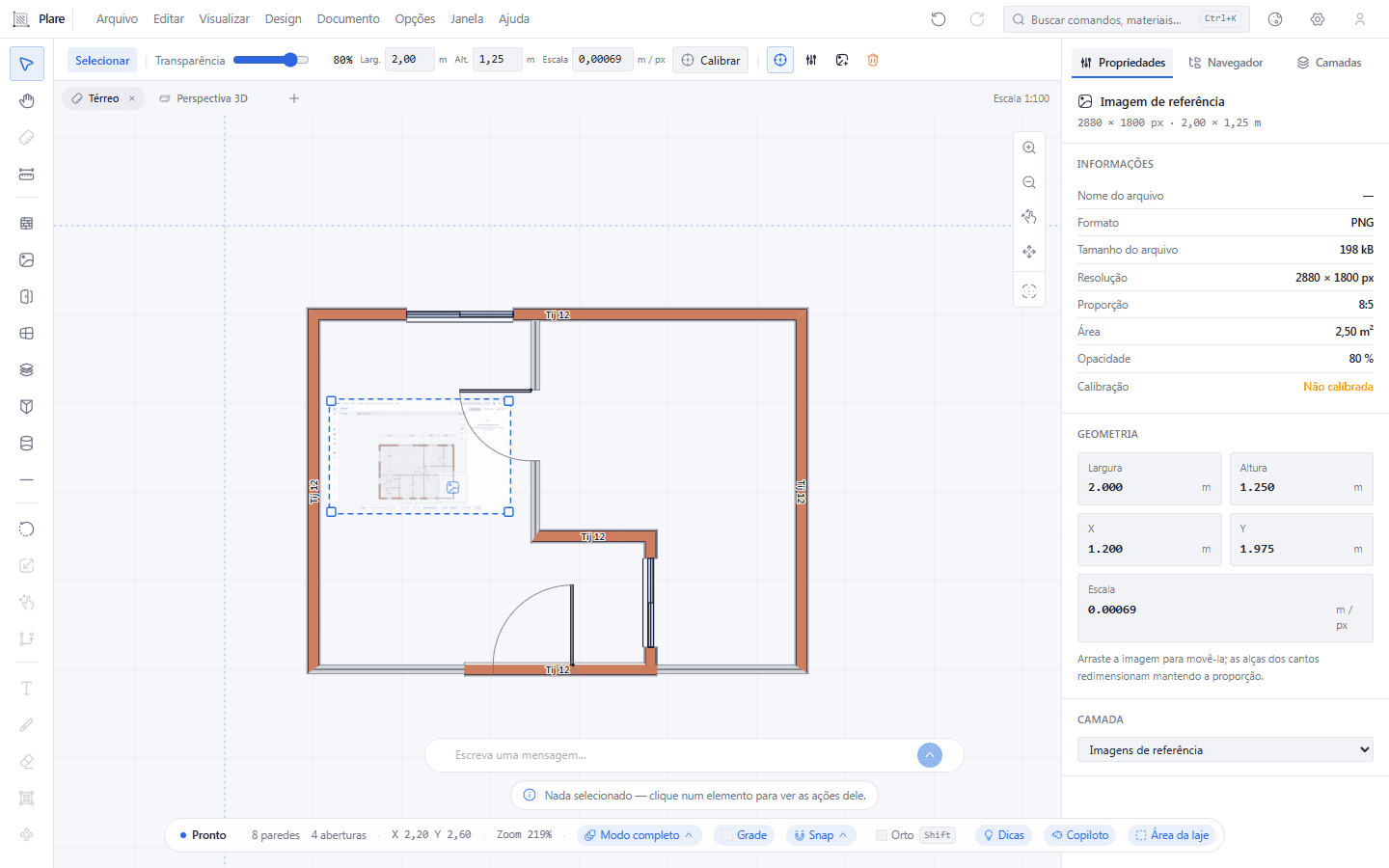This screenshot has height=868, width=1389.
Task: Open the Copiloto button
Action: [x=1080, y=835]
